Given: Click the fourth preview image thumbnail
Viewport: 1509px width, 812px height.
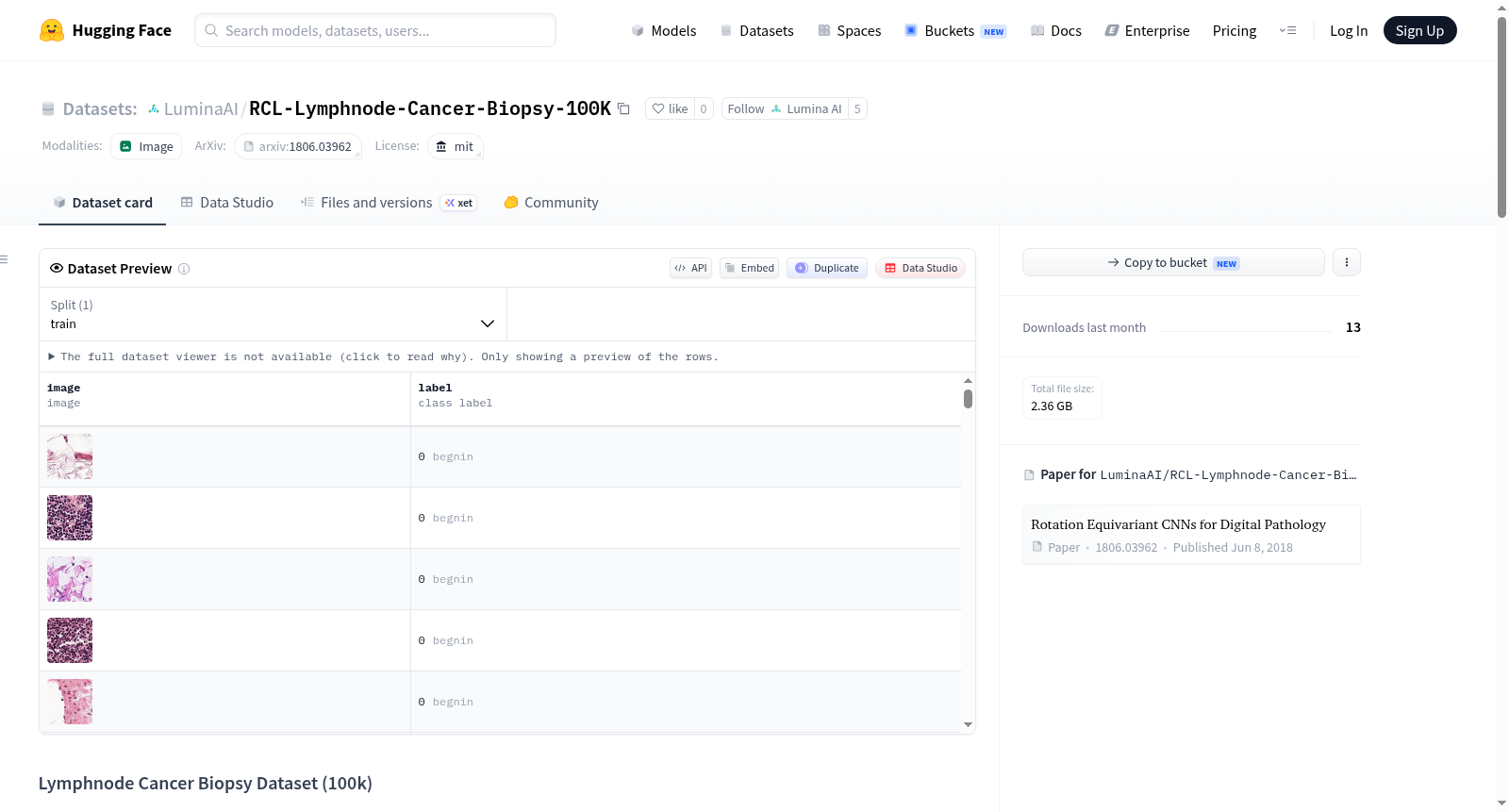Looking at the screenshot, I should tap(70, 640).
